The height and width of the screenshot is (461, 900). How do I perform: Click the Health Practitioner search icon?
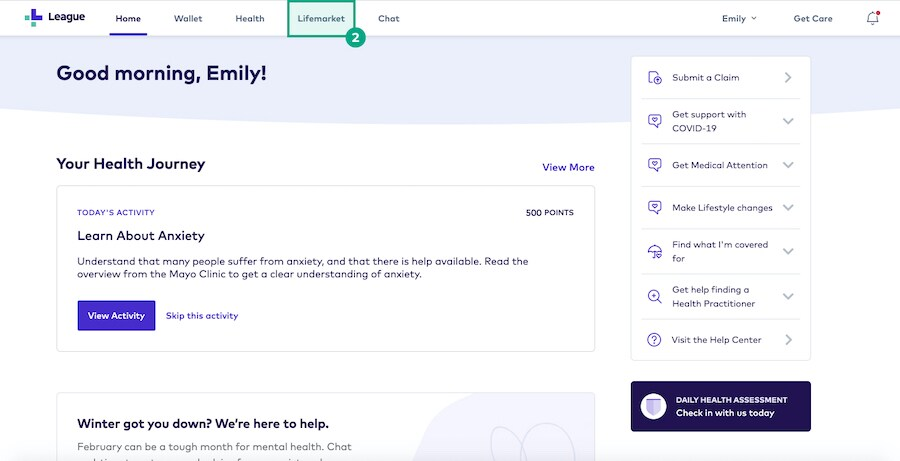click(x=655, y=296)
